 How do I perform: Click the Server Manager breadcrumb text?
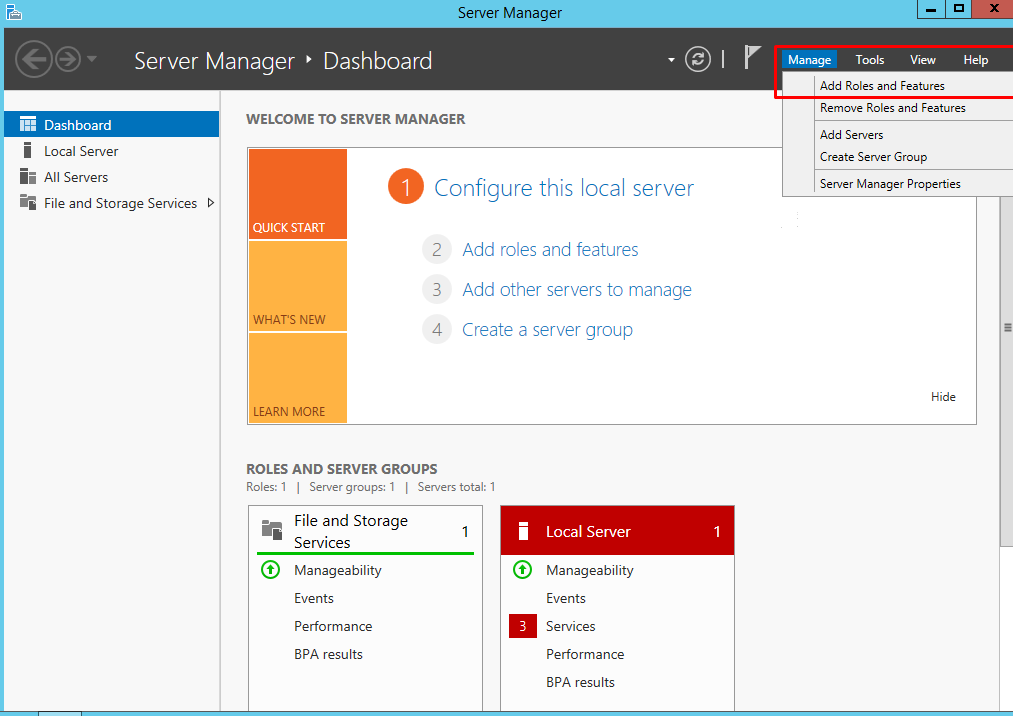point(214,61)
